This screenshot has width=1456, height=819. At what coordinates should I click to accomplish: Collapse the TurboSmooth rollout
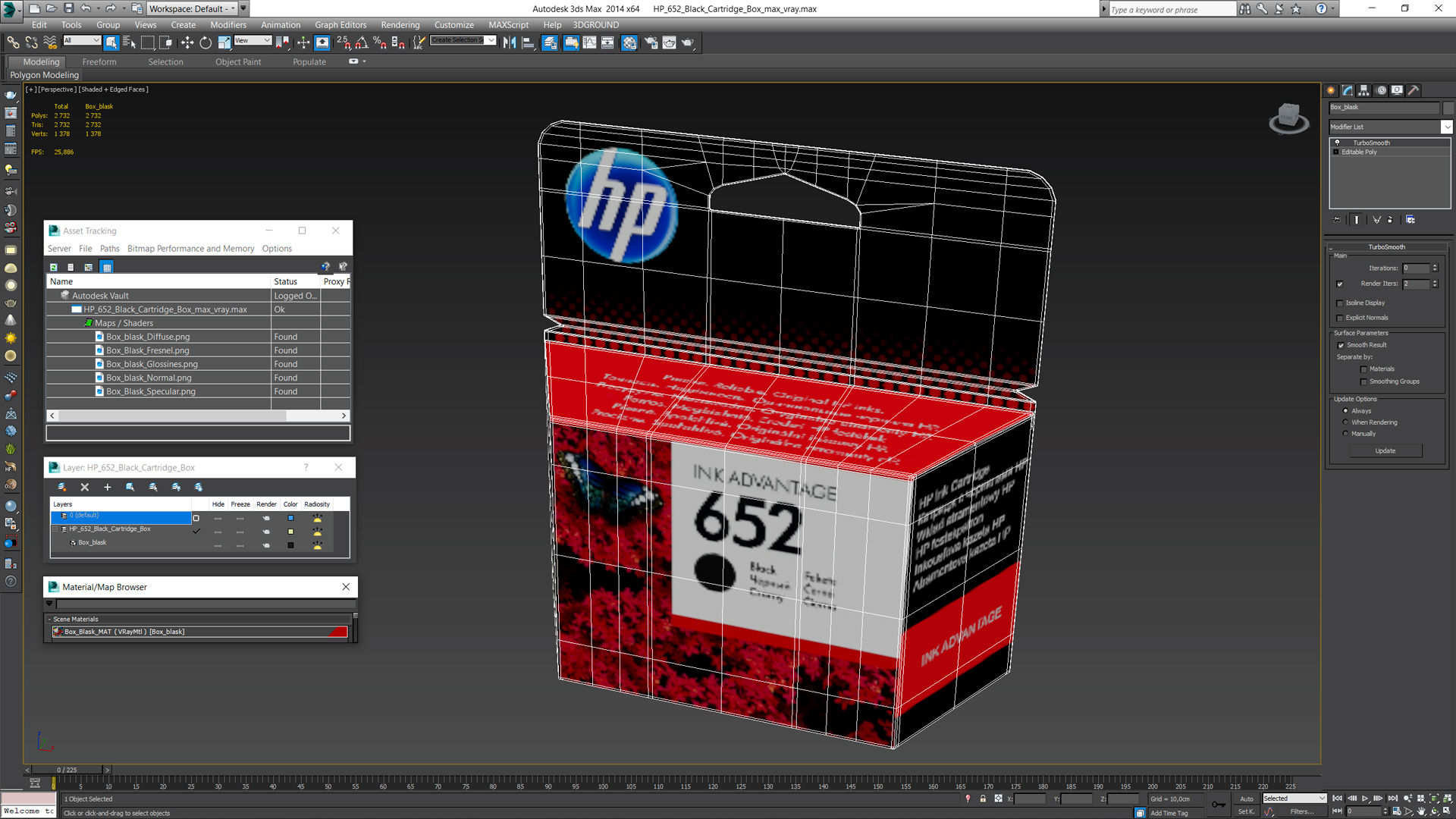[1386, 247]
